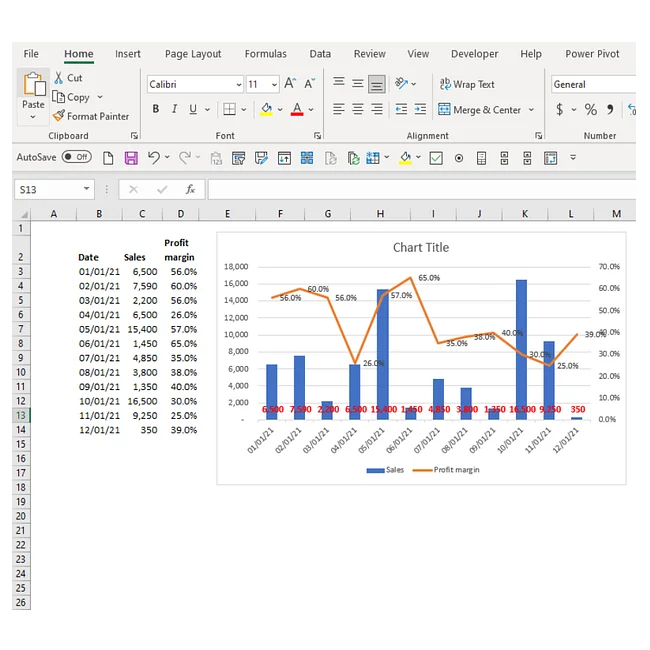Align text left
650x650 pixels.
[x=339, y=109]
